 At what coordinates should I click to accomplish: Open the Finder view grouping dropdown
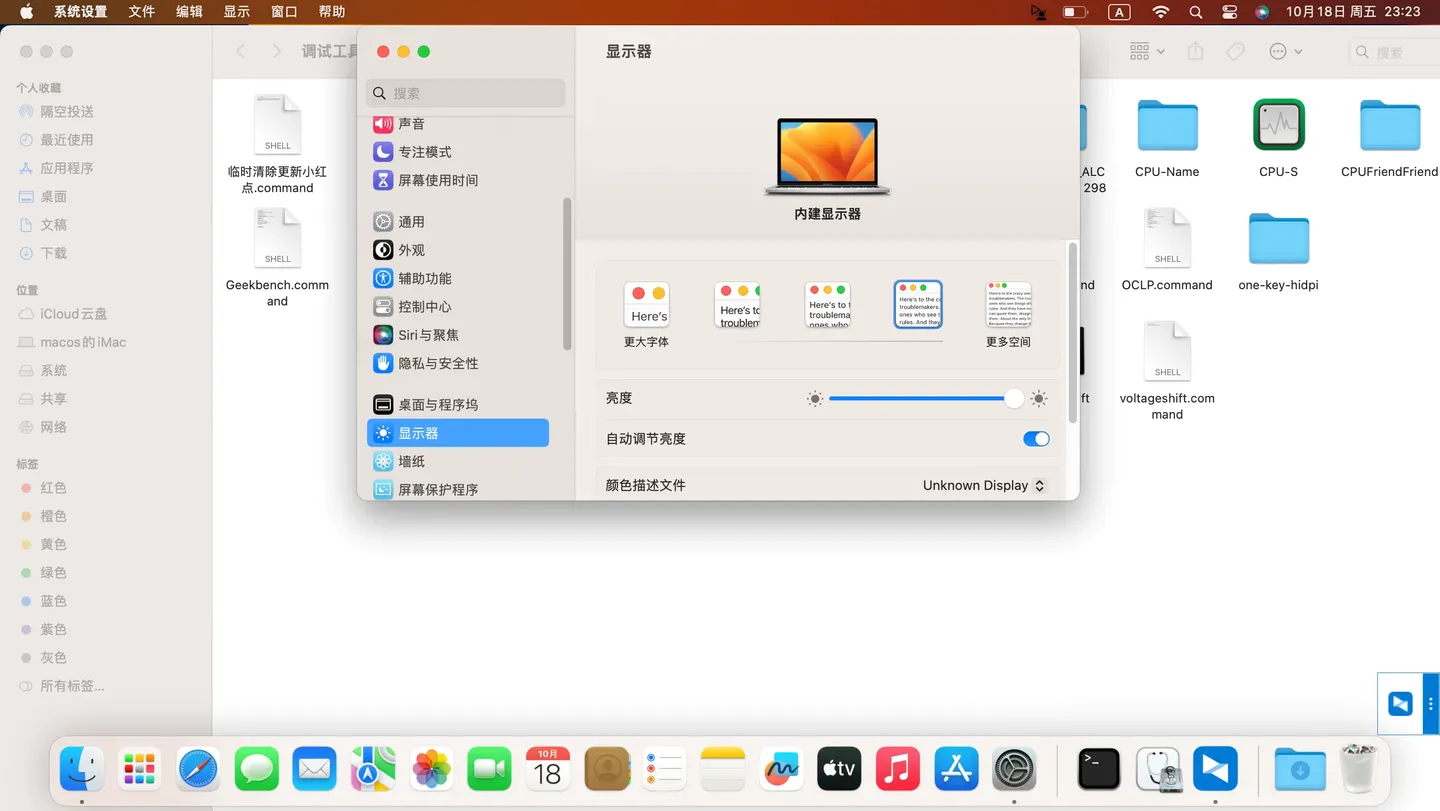1144,51
